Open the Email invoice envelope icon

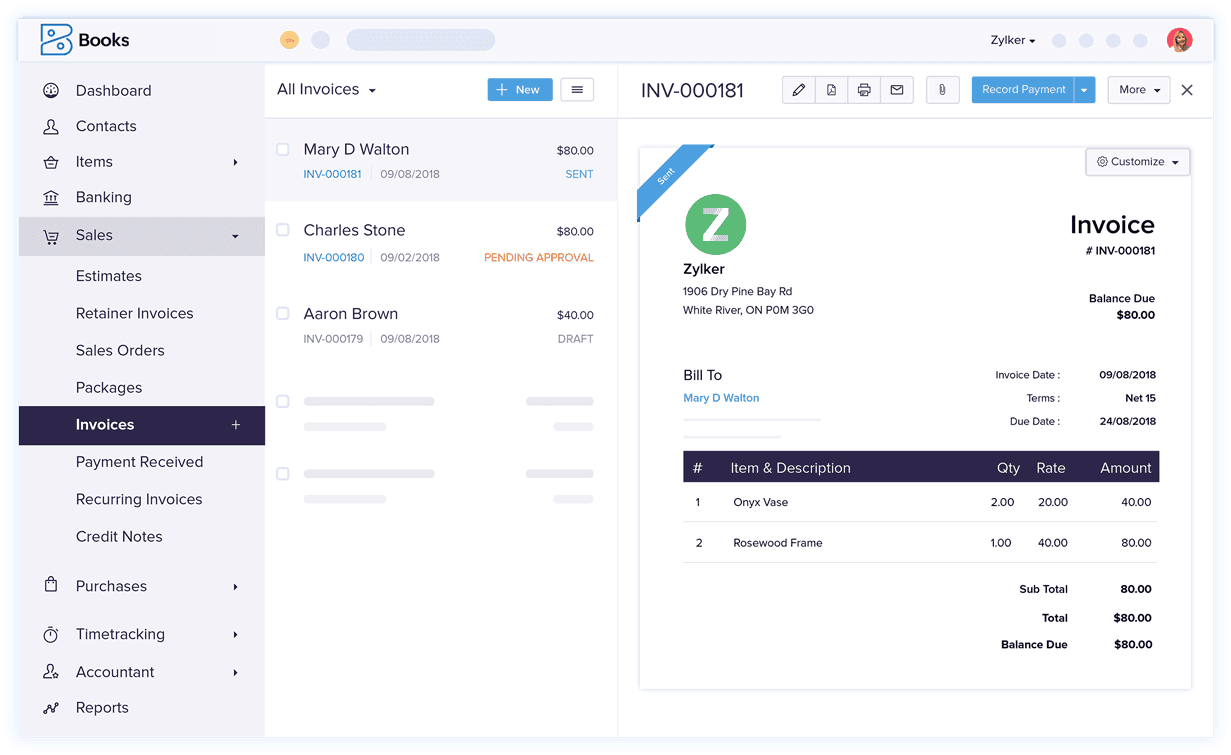(x=897, y=89)
